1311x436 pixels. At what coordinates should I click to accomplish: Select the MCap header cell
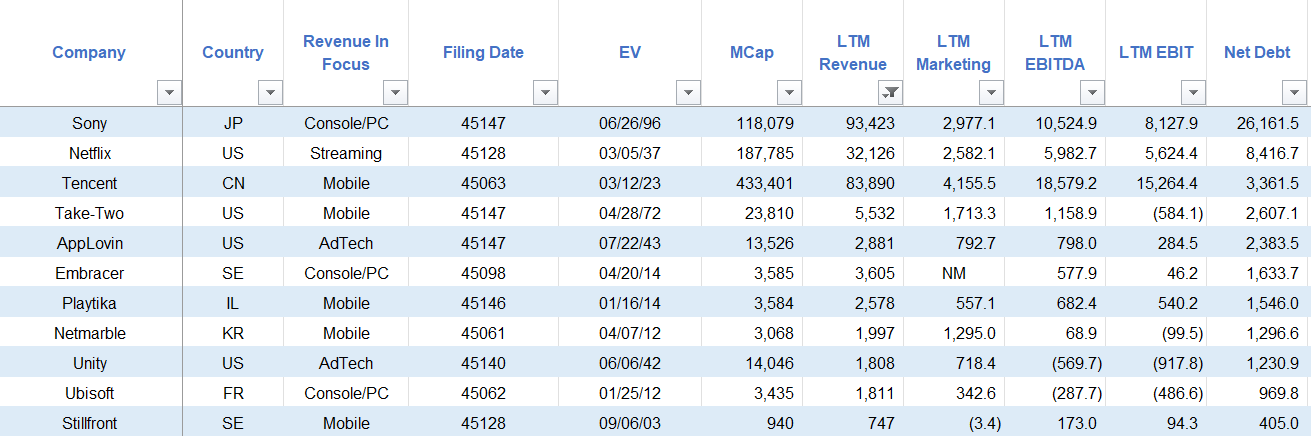752,52
